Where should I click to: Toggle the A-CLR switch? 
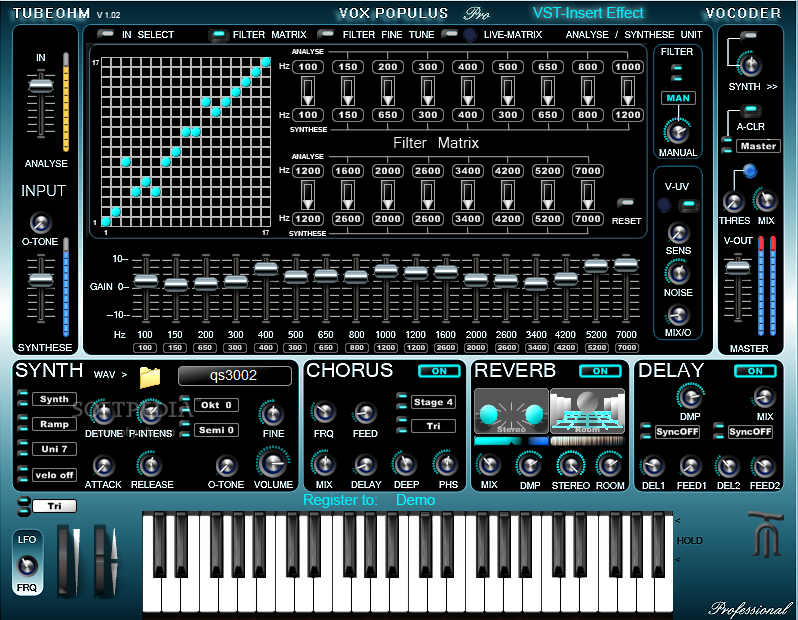751,109
